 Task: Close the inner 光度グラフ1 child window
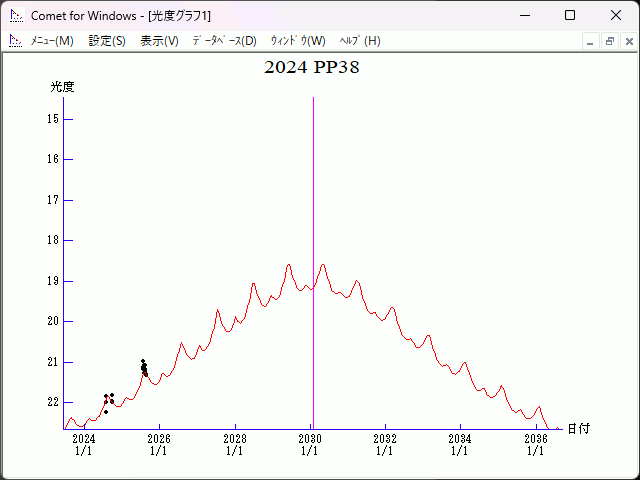click(628, 41)
